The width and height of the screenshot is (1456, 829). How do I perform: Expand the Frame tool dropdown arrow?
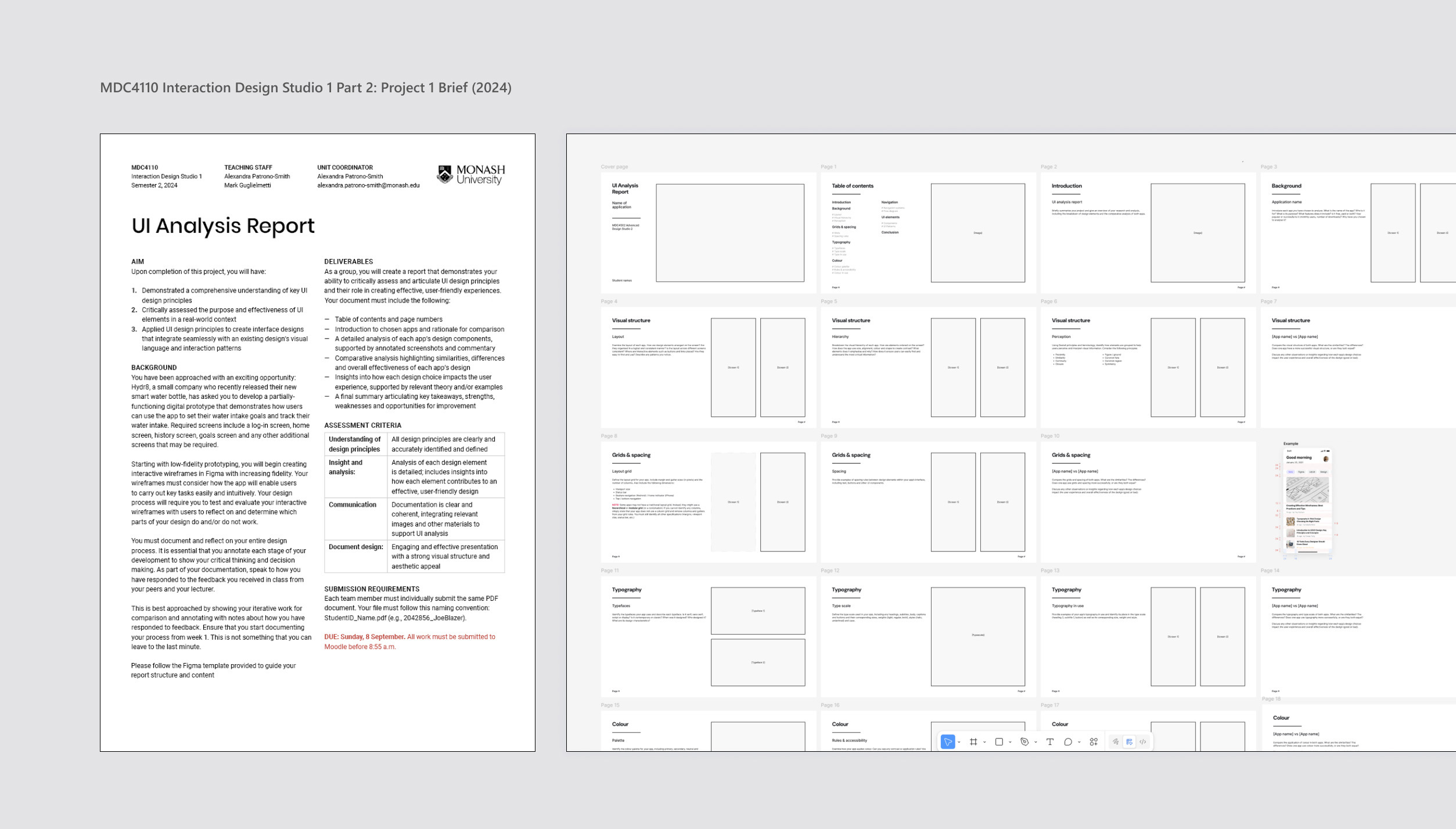tap(984, 742)
